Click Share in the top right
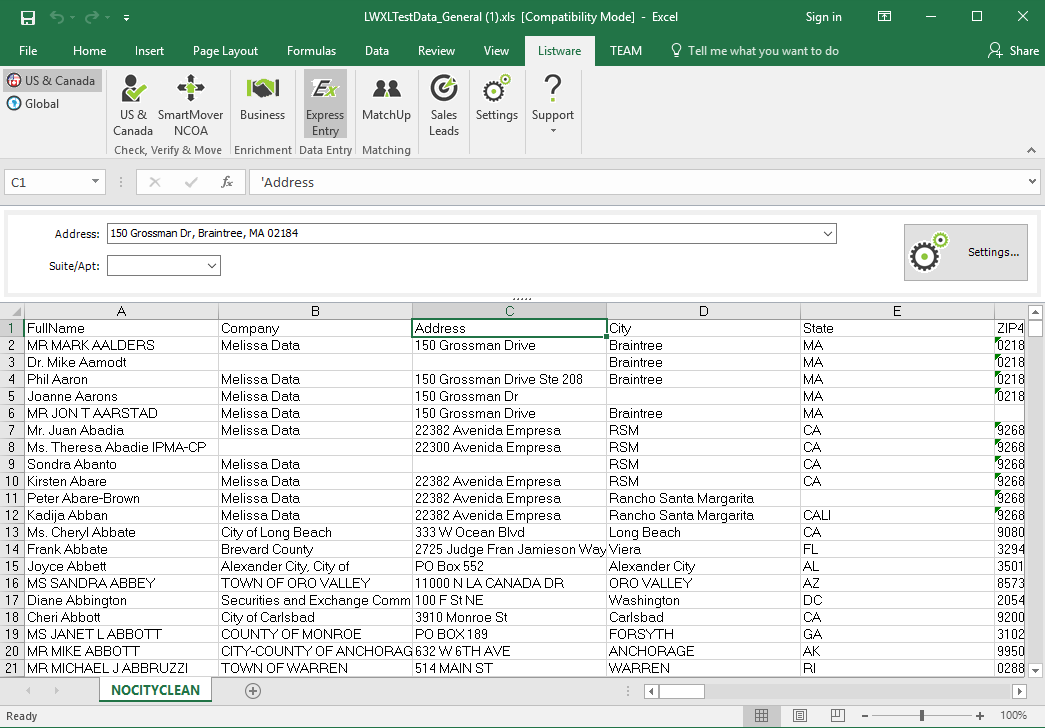 (x=1013, y=51)
